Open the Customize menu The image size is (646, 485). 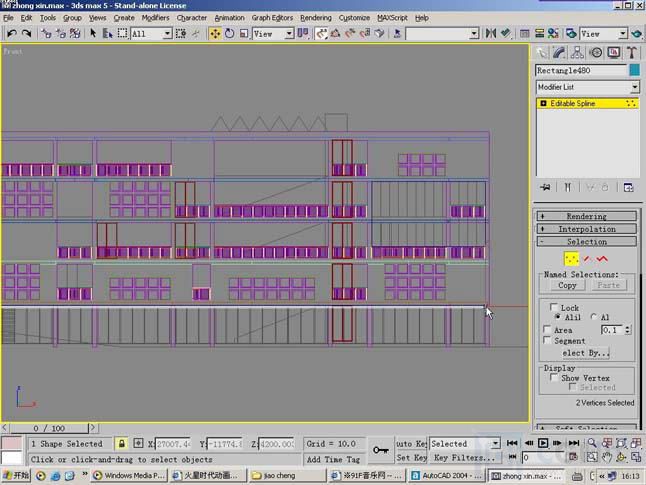(354, 18)
